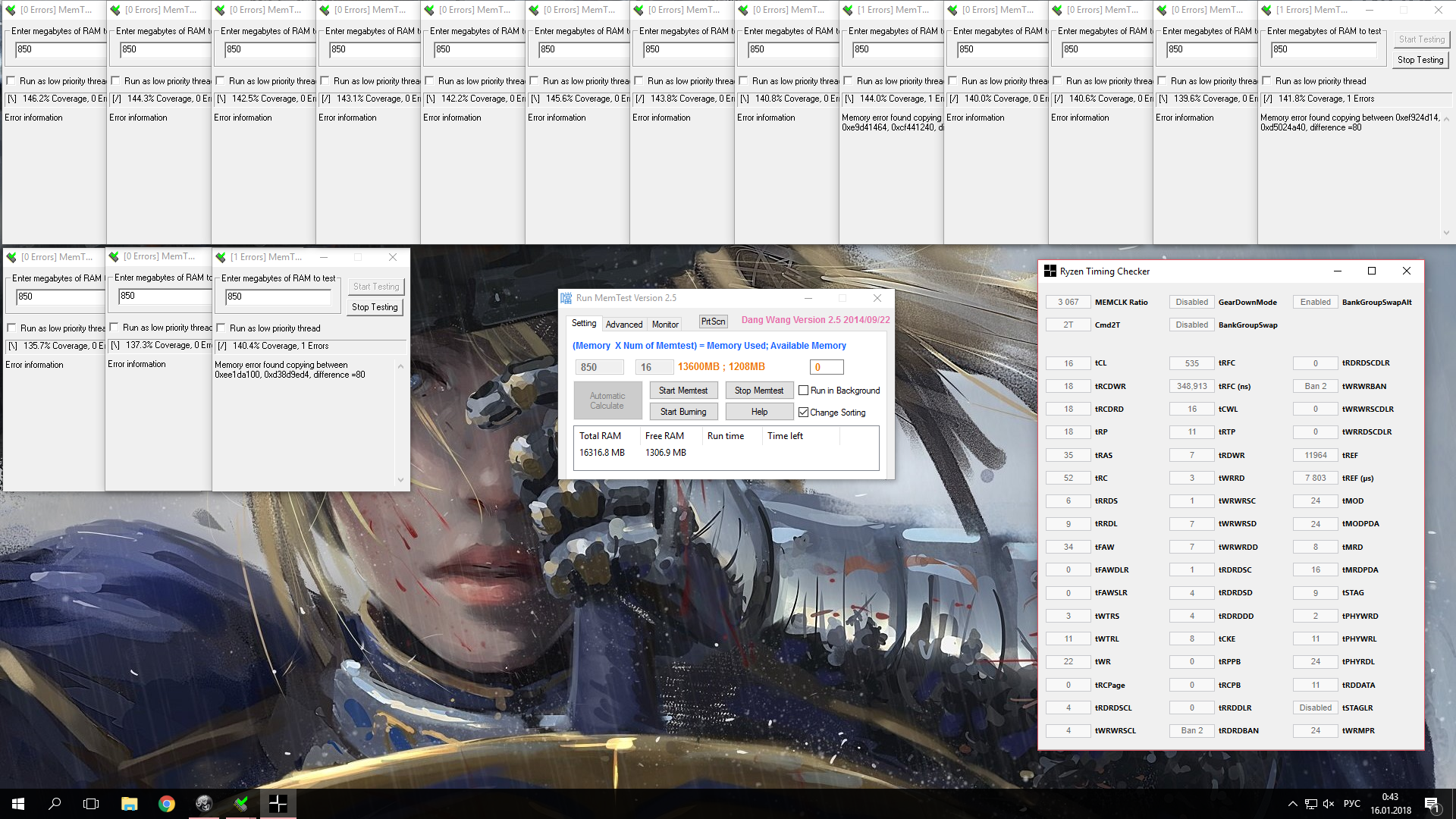Click the РУС input language selector
Viewport: 1456px width, 819px height.
point(1351,804)
